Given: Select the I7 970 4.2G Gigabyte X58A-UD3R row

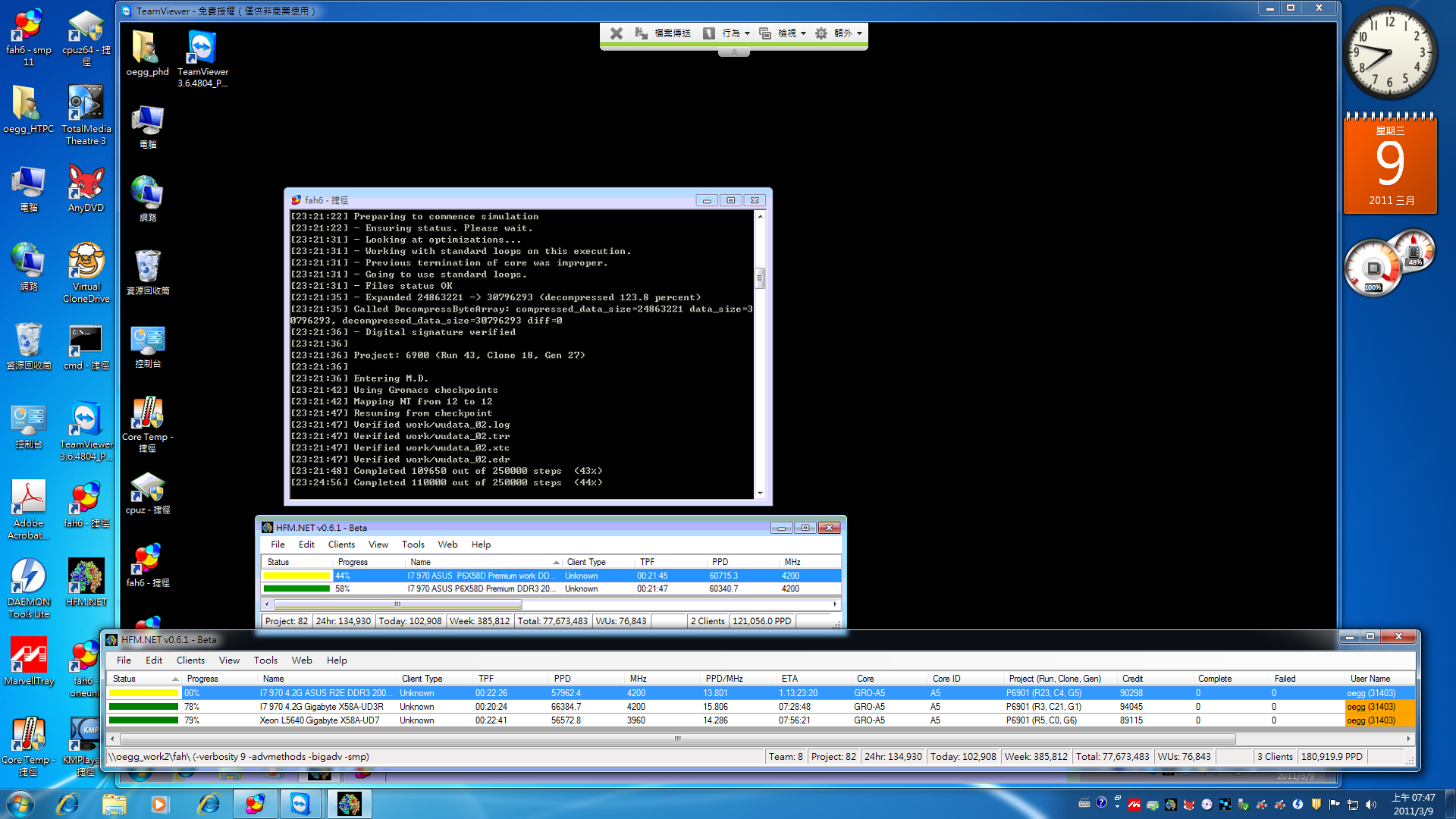Looking at the screenshot, I should pos(761,707).
